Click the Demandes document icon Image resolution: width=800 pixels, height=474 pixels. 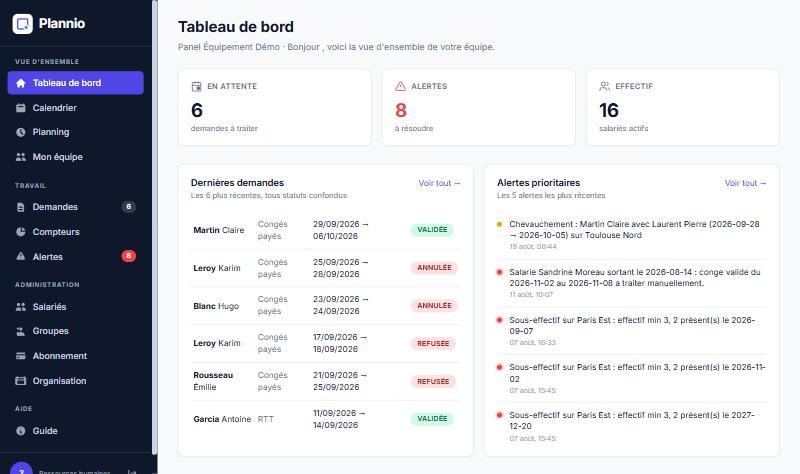[20, 207]
